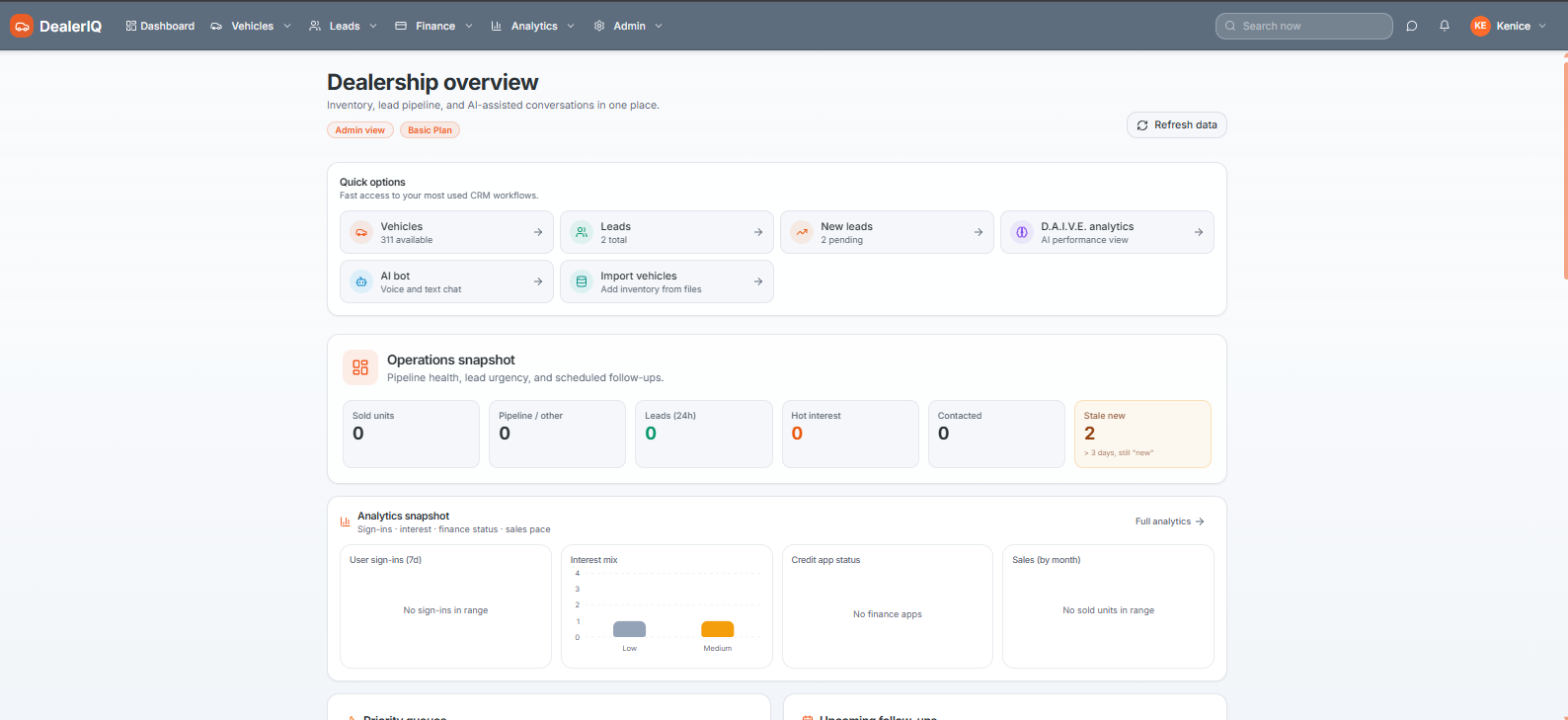Open the Full analytics link

[1170, 521]
